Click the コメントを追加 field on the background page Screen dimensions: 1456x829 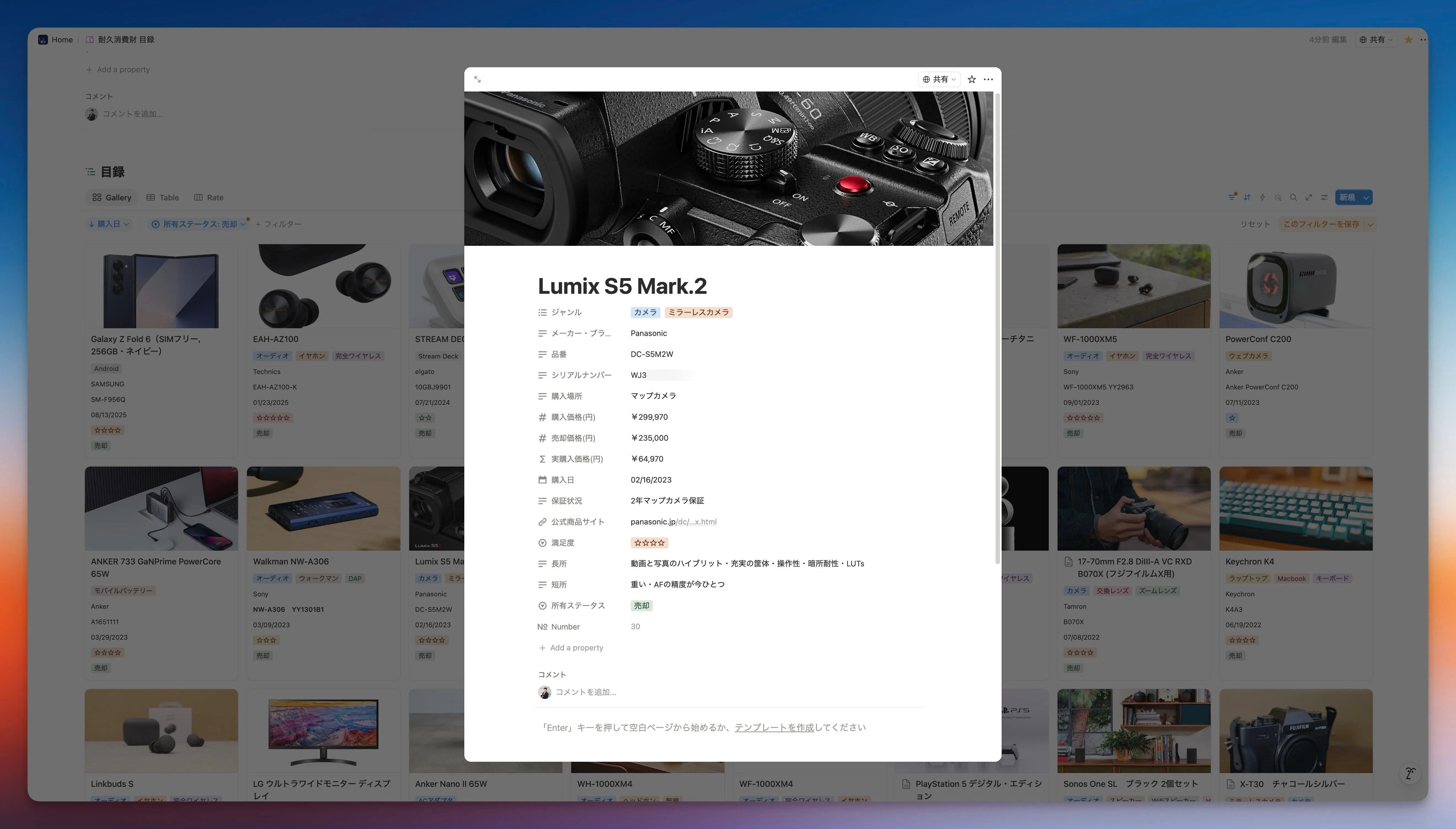(133, 114)
